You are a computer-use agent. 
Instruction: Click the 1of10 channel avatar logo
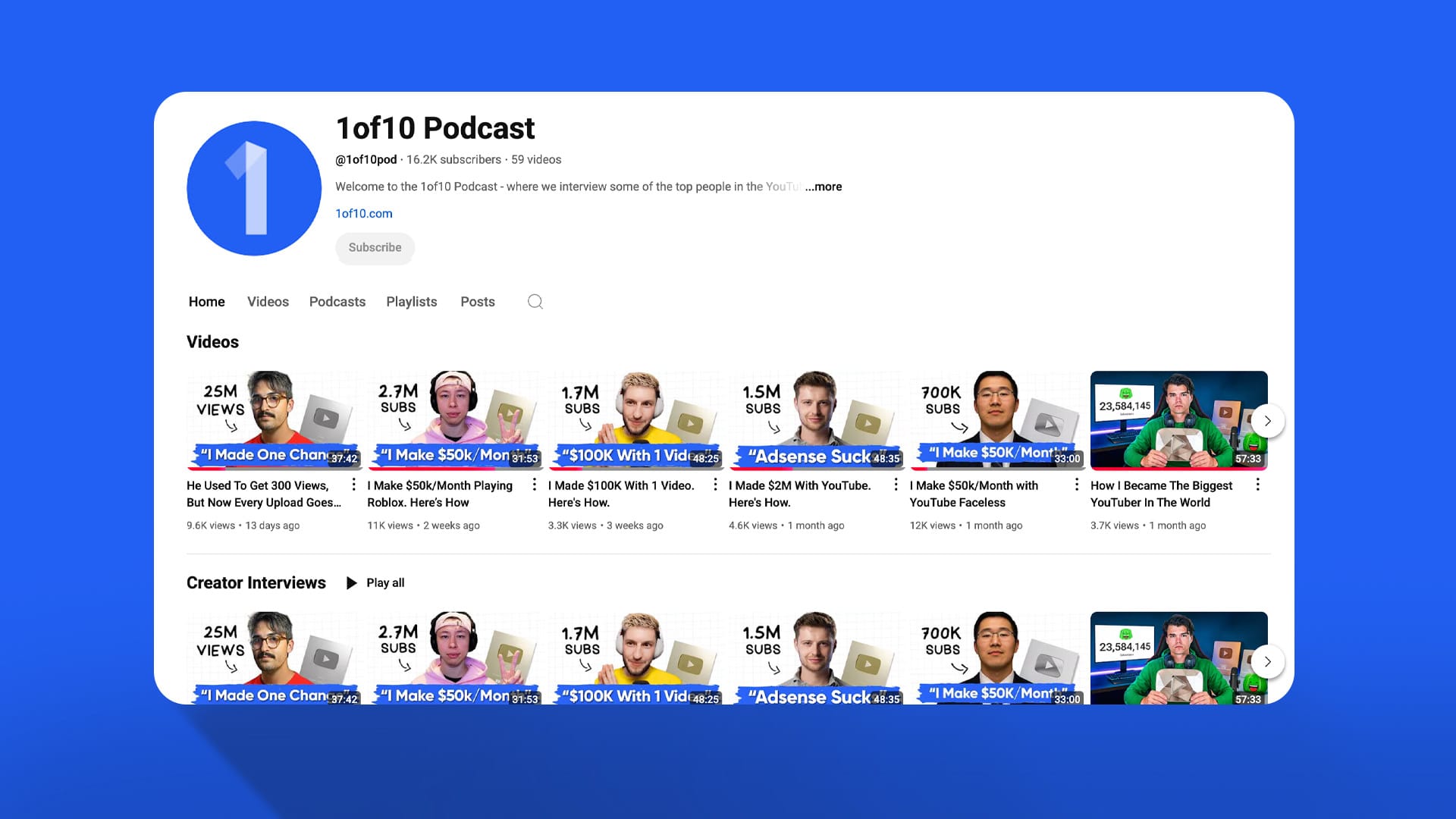point(254,188)
